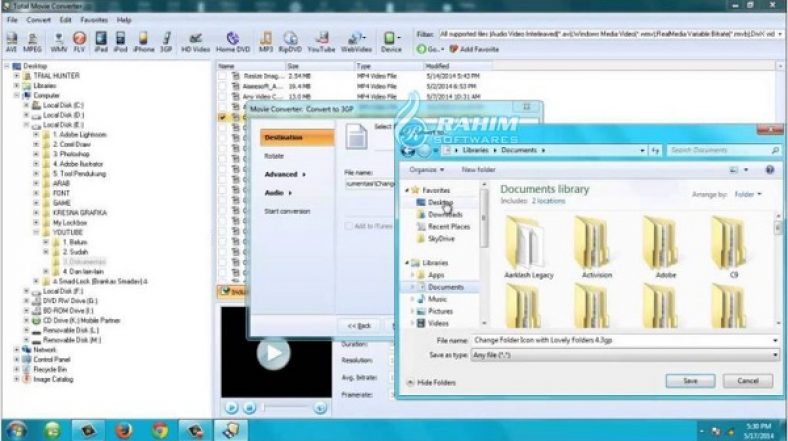
Task: Expand the Network tree node
Action: click(x=17, y=350)
